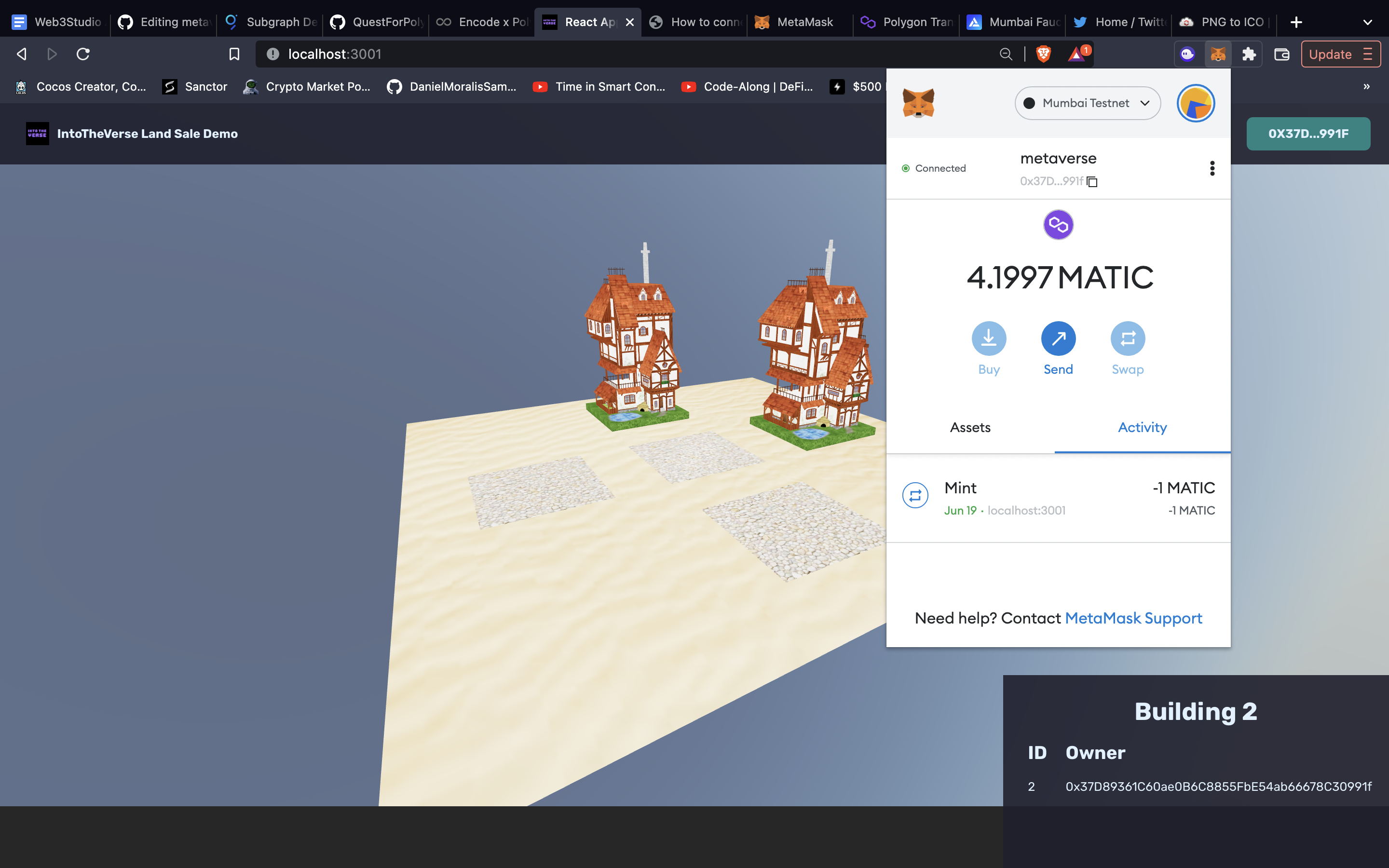Click the Connected status indicator

click(934, 168)
